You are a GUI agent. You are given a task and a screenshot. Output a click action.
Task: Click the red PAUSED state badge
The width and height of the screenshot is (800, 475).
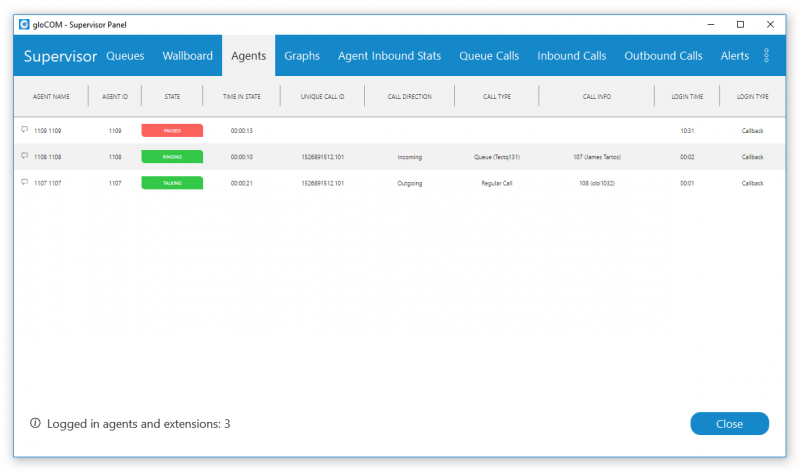coord(172,131)
